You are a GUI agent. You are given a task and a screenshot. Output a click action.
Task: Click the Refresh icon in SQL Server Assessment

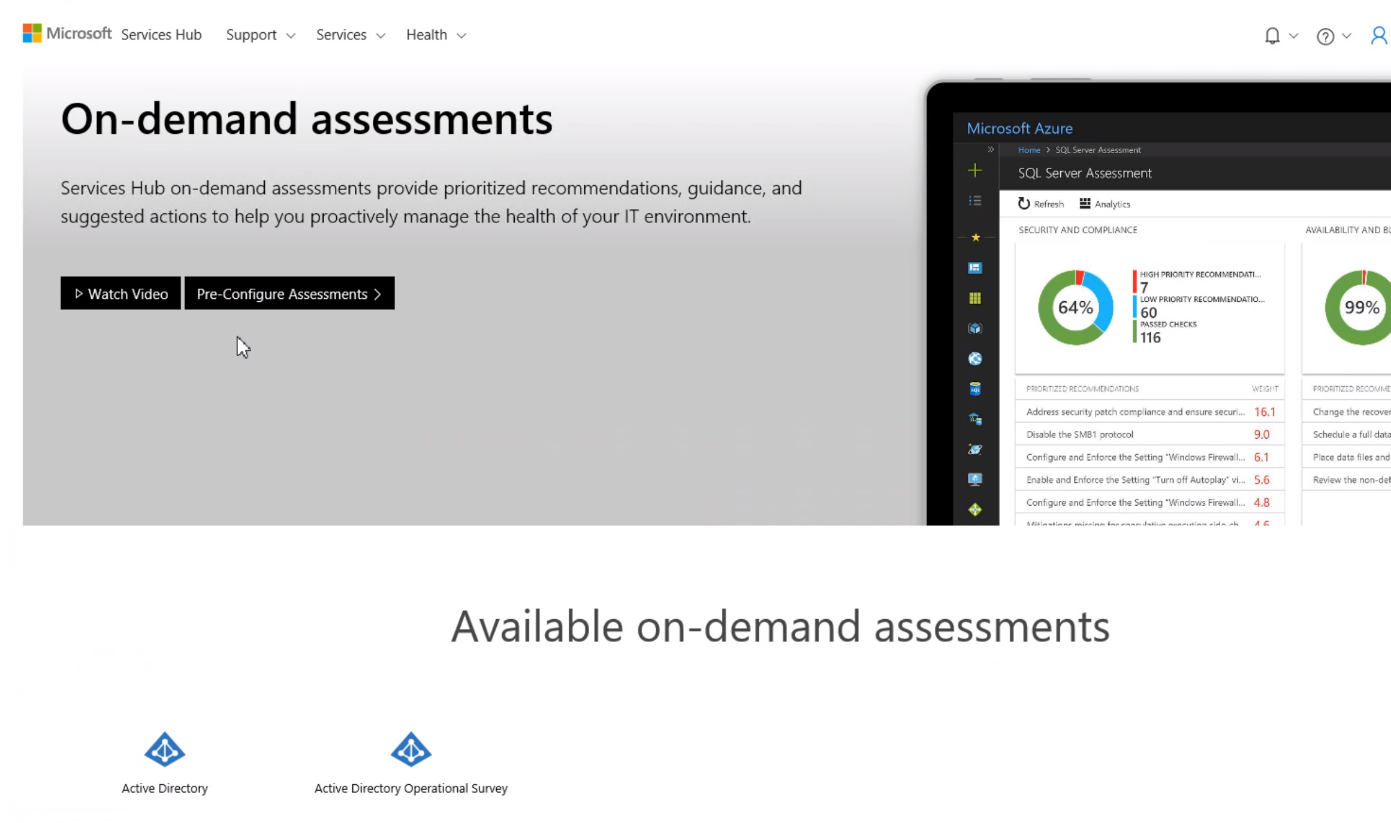(1024, 203)
